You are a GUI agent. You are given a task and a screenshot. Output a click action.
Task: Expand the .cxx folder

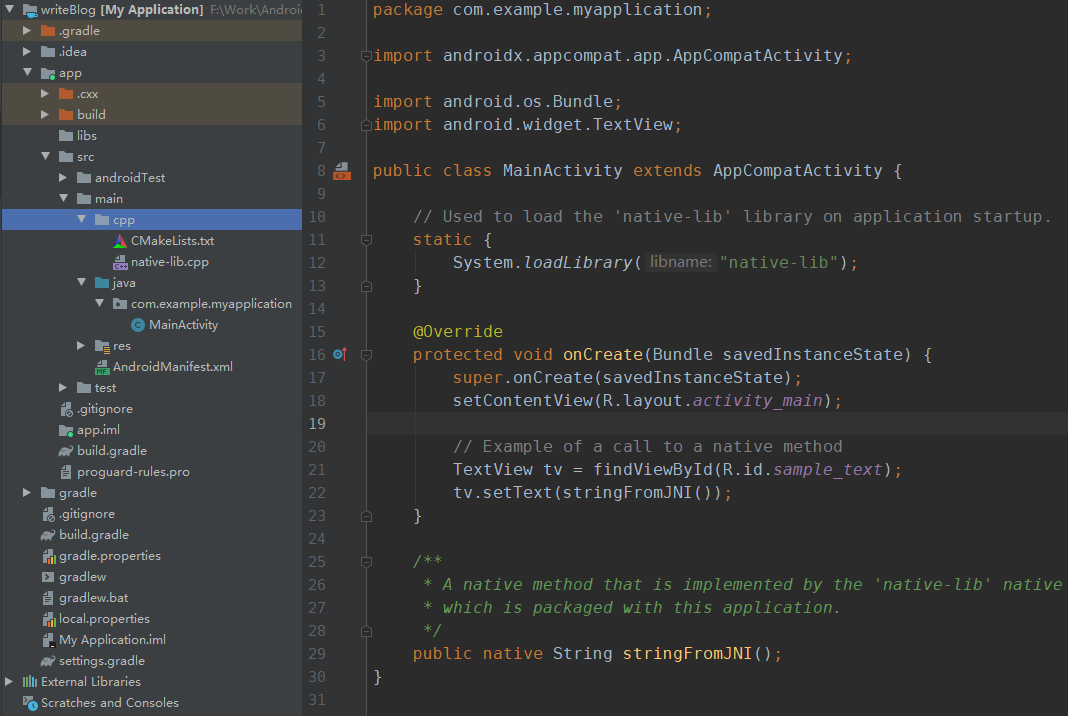point(45,93)
